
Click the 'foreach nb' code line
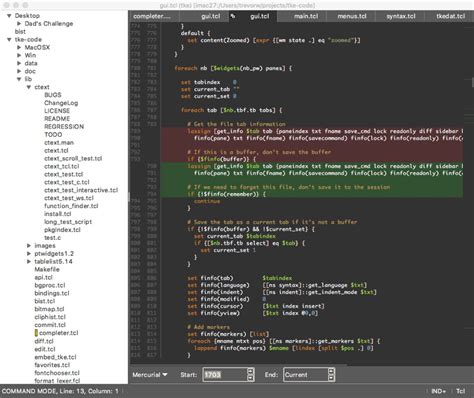233,68
